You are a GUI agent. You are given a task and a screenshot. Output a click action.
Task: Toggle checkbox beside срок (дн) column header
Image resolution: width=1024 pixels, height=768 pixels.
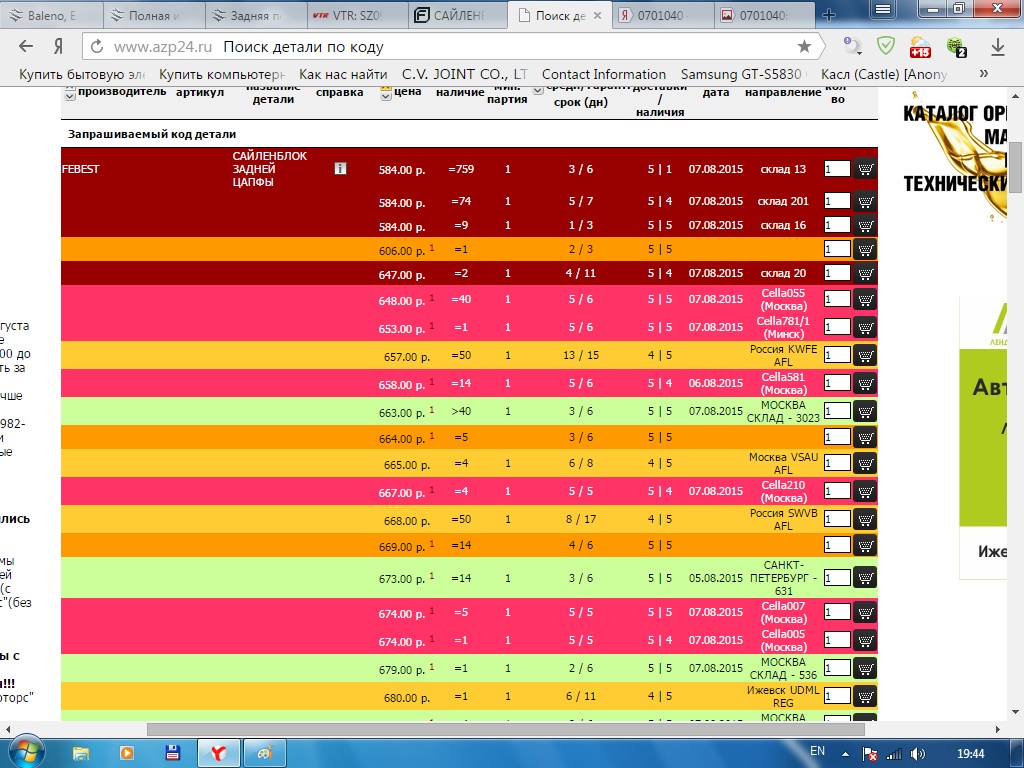pyautogui.click(x=538, y=89)
